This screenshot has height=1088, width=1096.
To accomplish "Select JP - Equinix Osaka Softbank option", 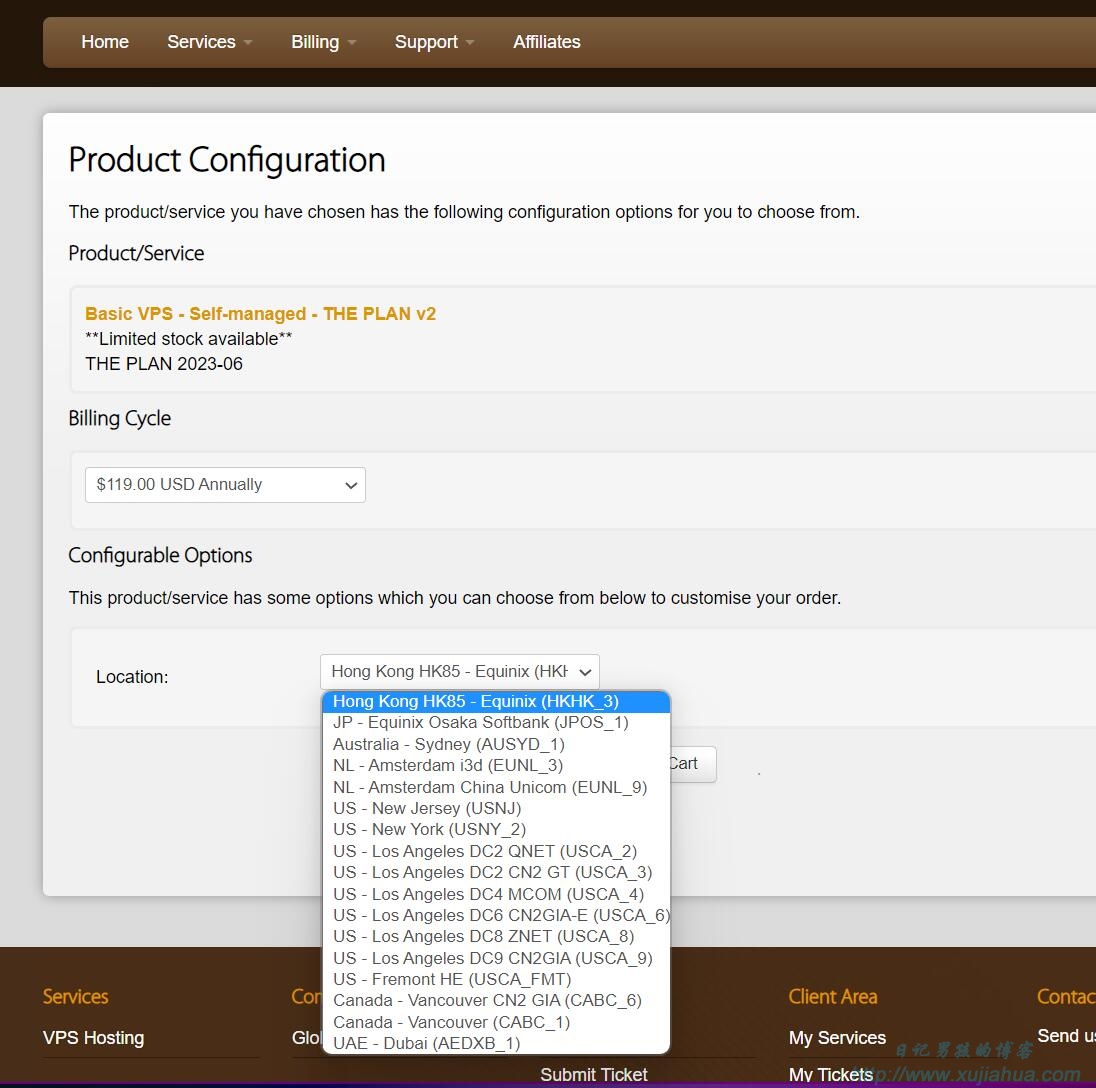I will click(x=496, y=723).
